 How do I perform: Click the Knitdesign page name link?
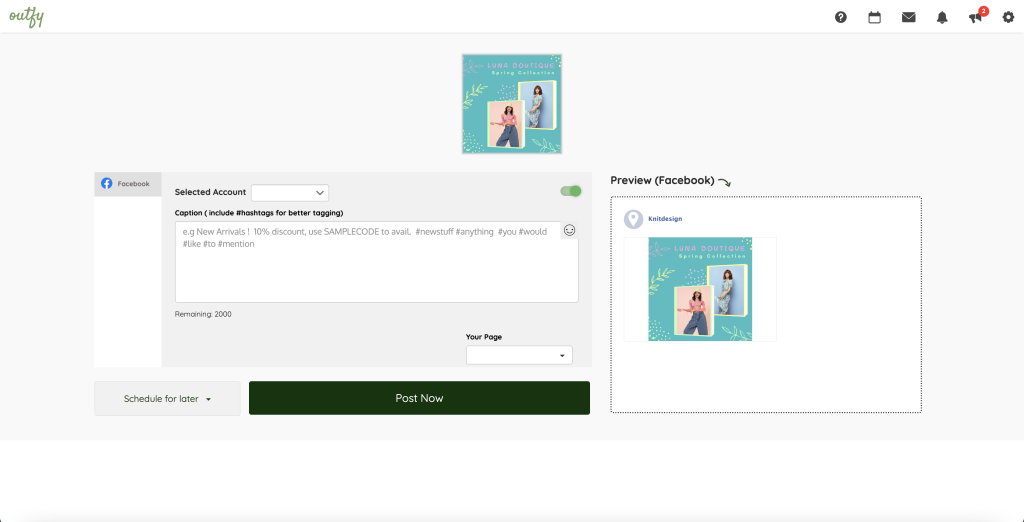[665, 219]
